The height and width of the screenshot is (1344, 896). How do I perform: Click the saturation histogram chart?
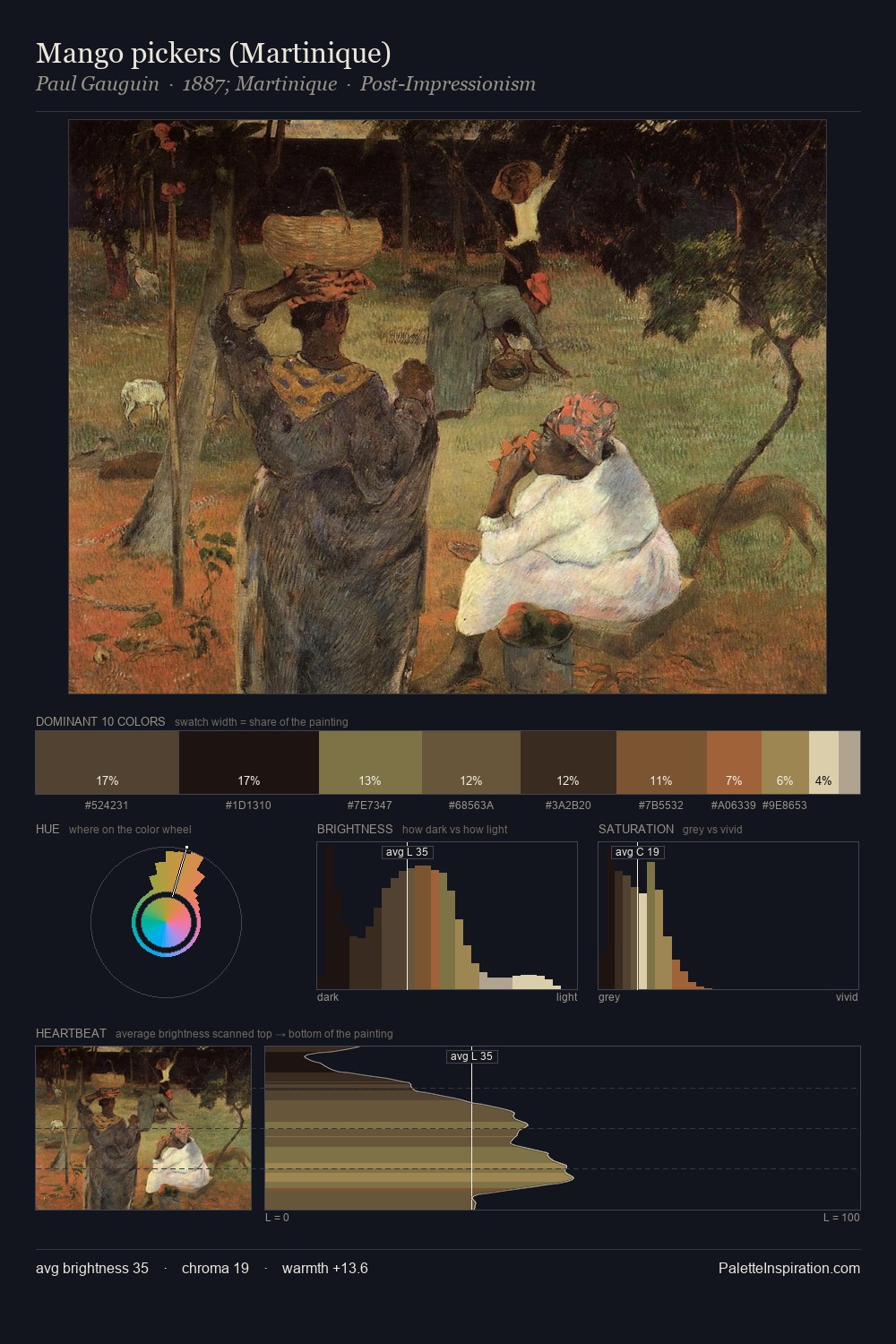coord(728,916)
